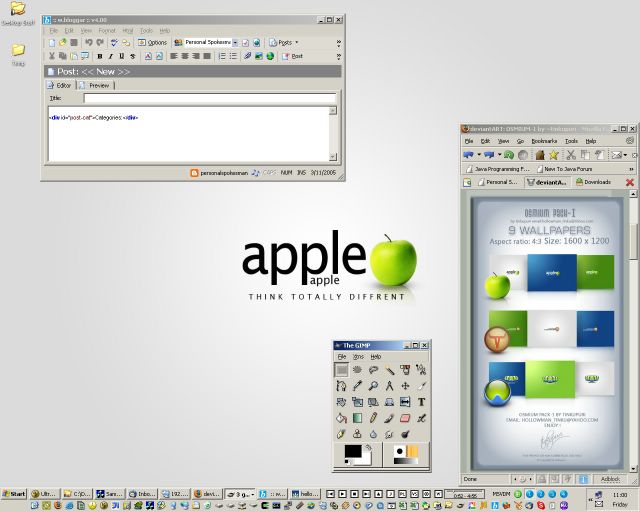Select the Select by Color tool in GIMP
Screen dimensions: 640x512
pos(405,370)
